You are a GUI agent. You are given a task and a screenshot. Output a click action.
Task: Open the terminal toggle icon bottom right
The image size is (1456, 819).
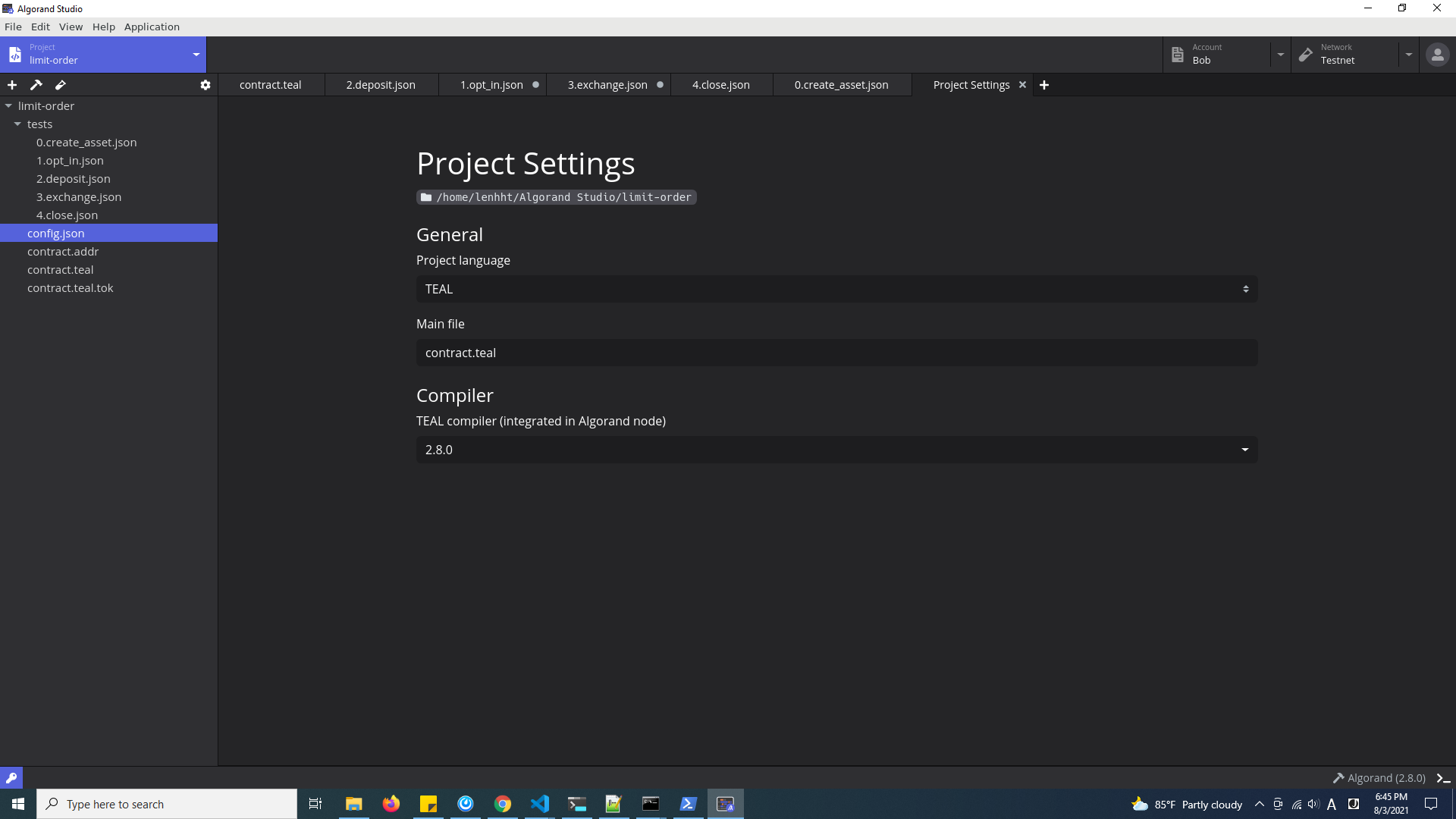[1441, 777]
